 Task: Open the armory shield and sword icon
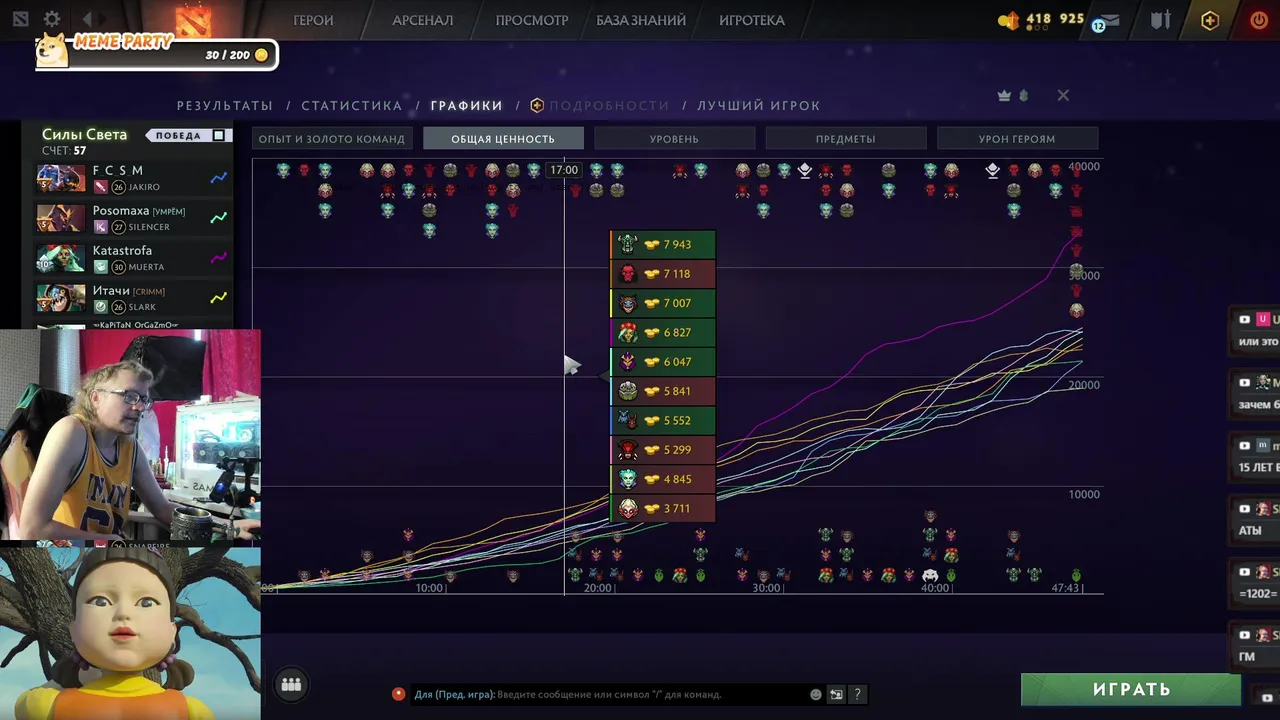[1160, 20]
